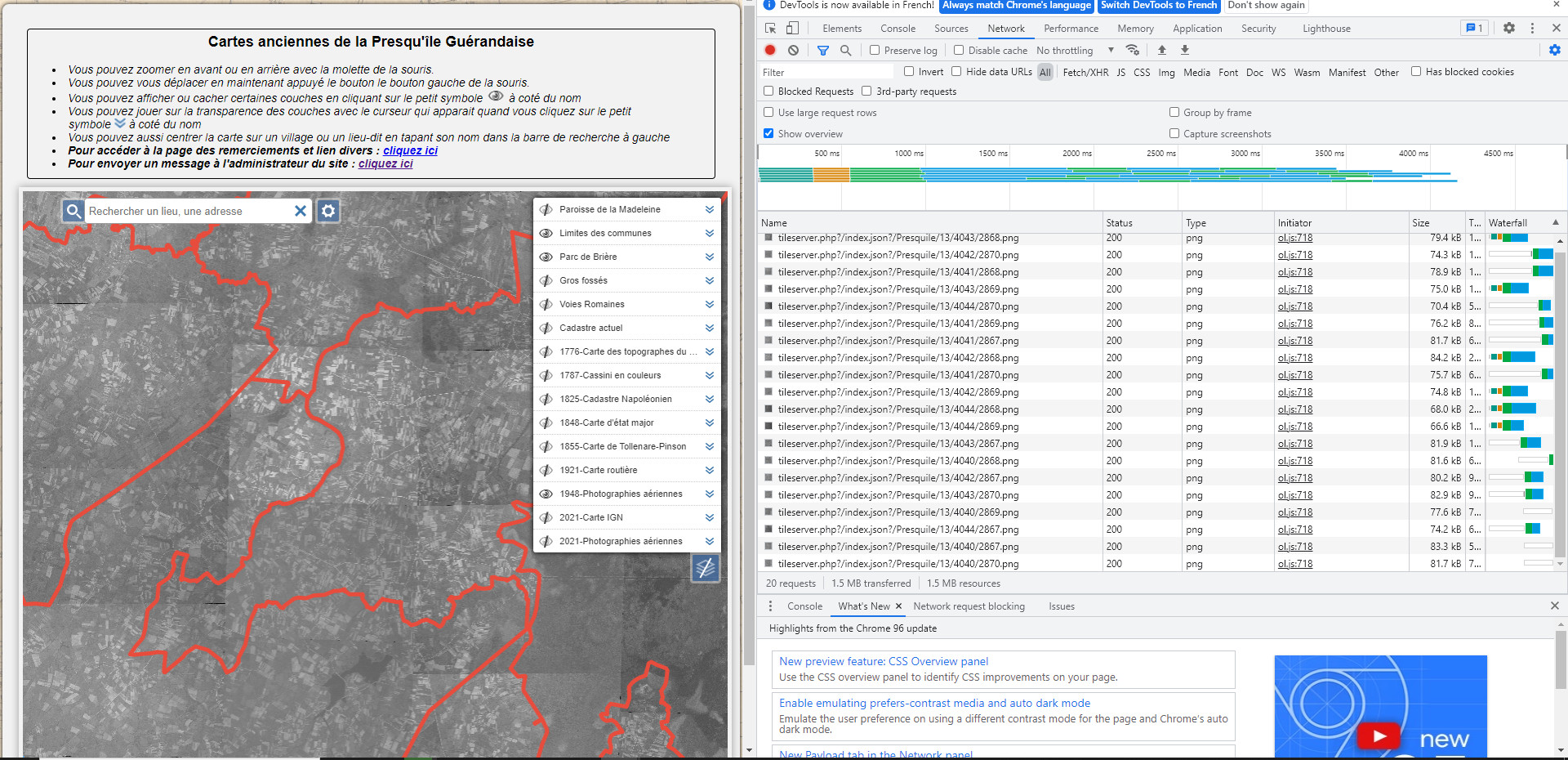
Task: Click the Rechercher un lieu search field
Action: click(189, 211)
